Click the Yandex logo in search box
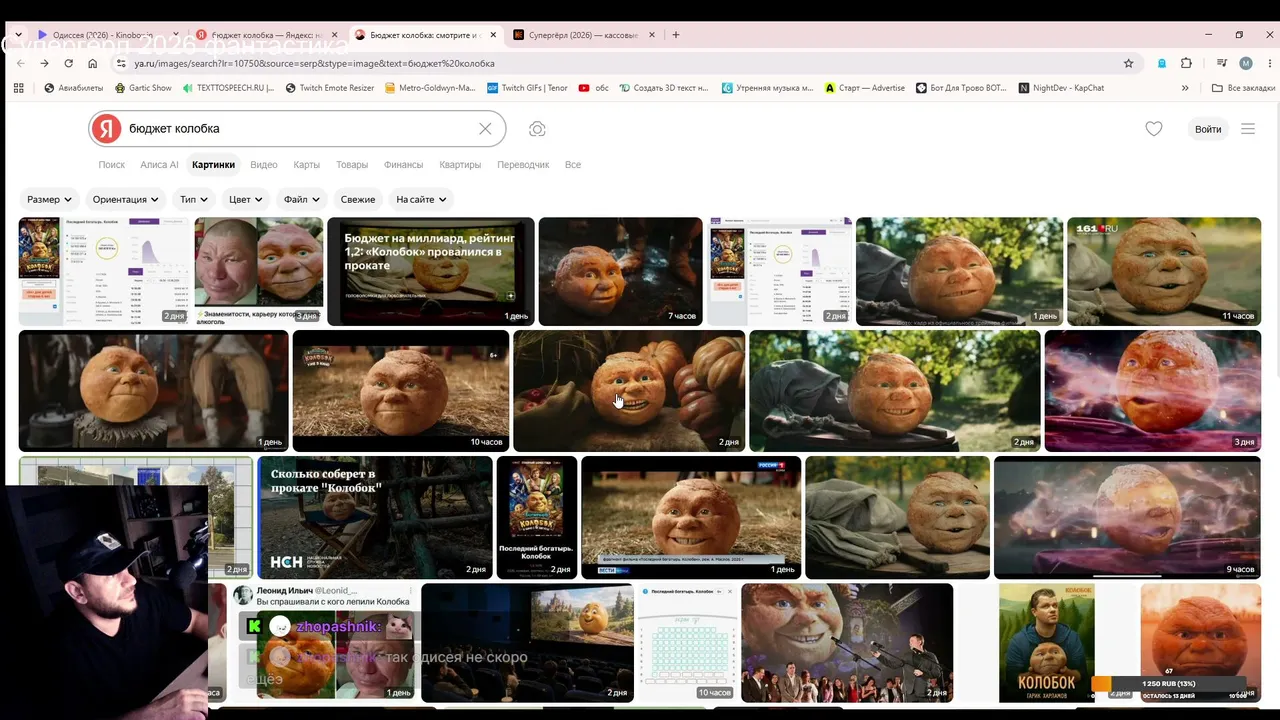This screenshot has width=1280, height=720. [107, 129]
